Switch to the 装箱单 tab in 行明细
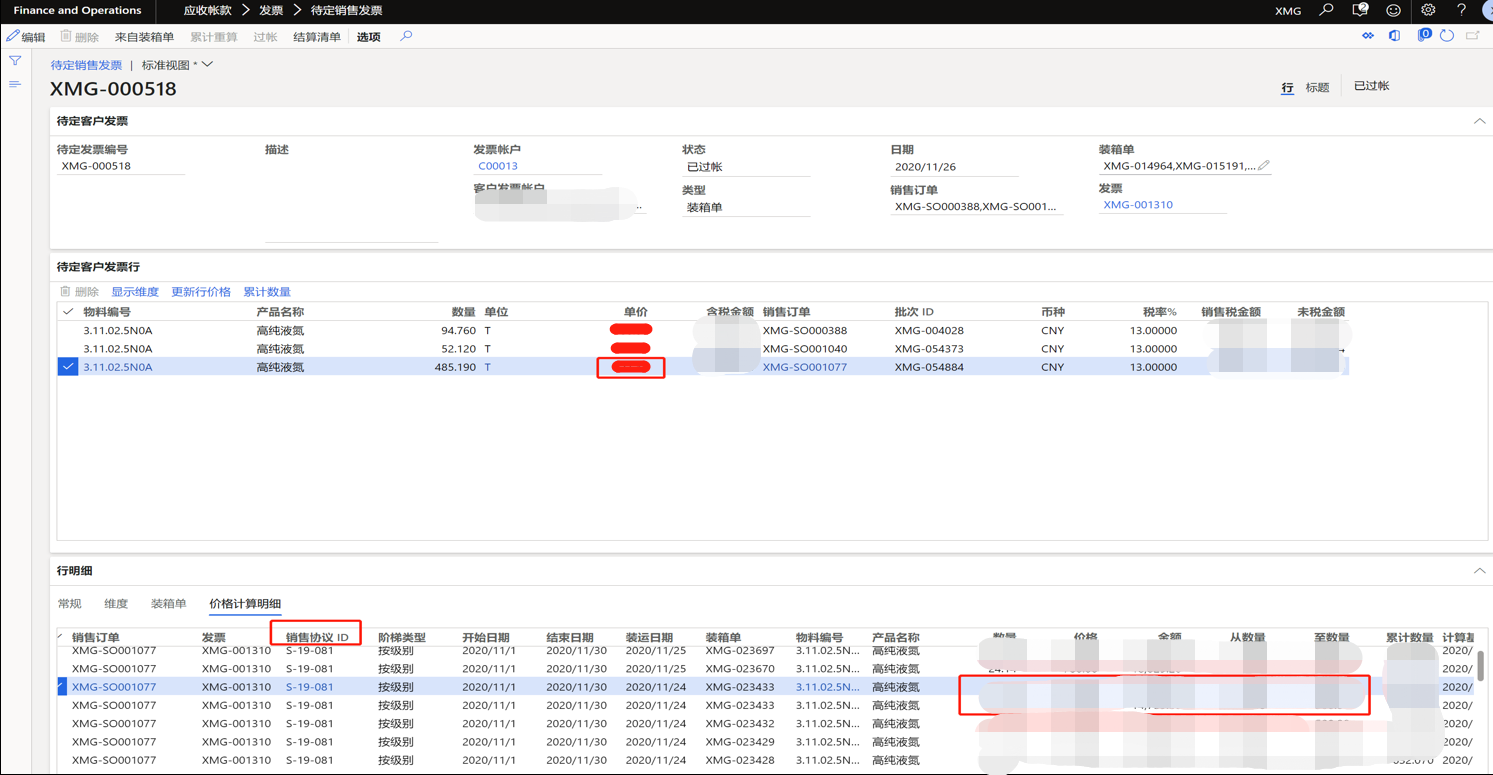The image size is (1493, 775). coord(169,604)
